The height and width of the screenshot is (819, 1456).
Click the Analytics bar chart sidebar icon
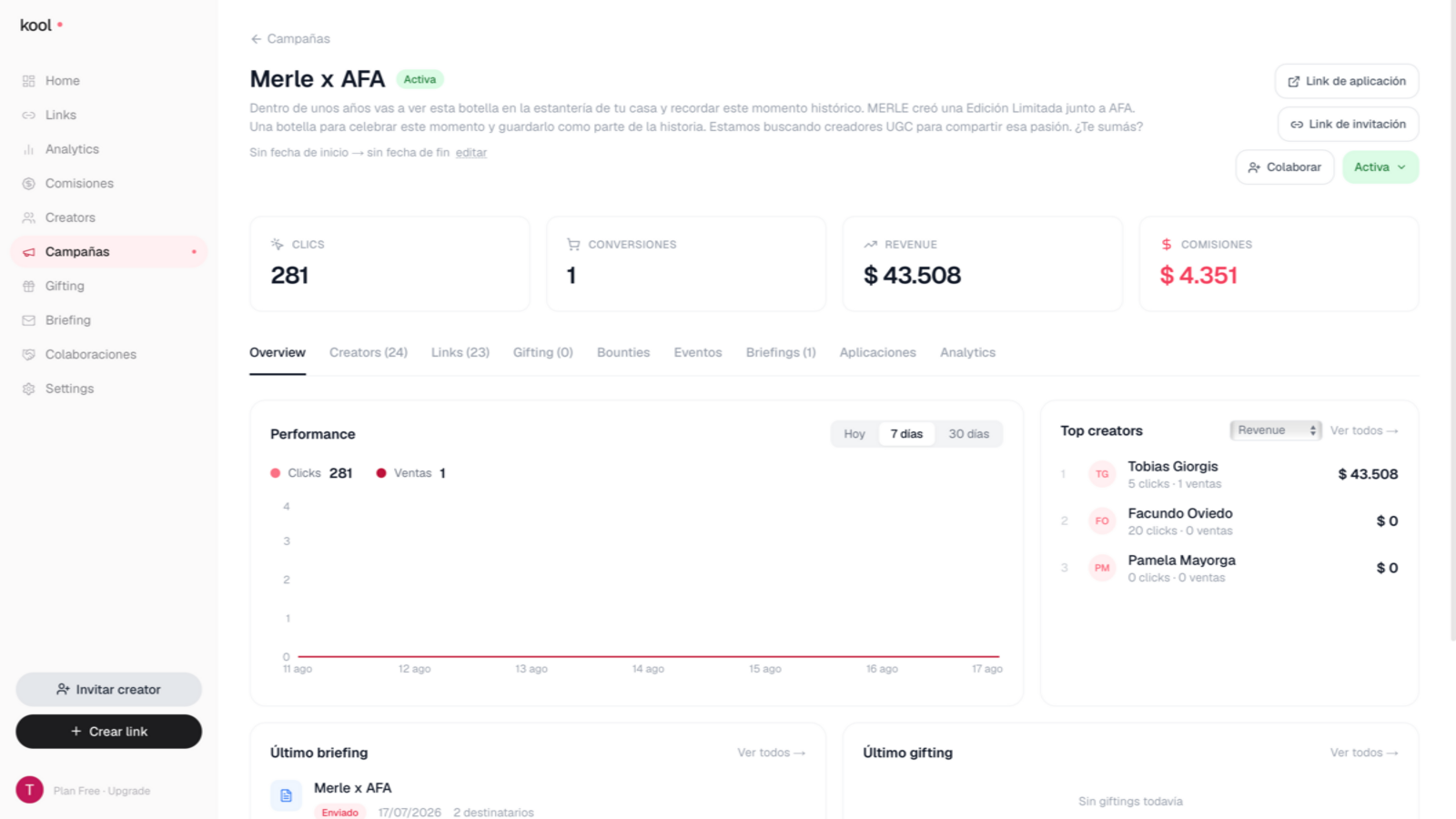[x=28, y=149]
